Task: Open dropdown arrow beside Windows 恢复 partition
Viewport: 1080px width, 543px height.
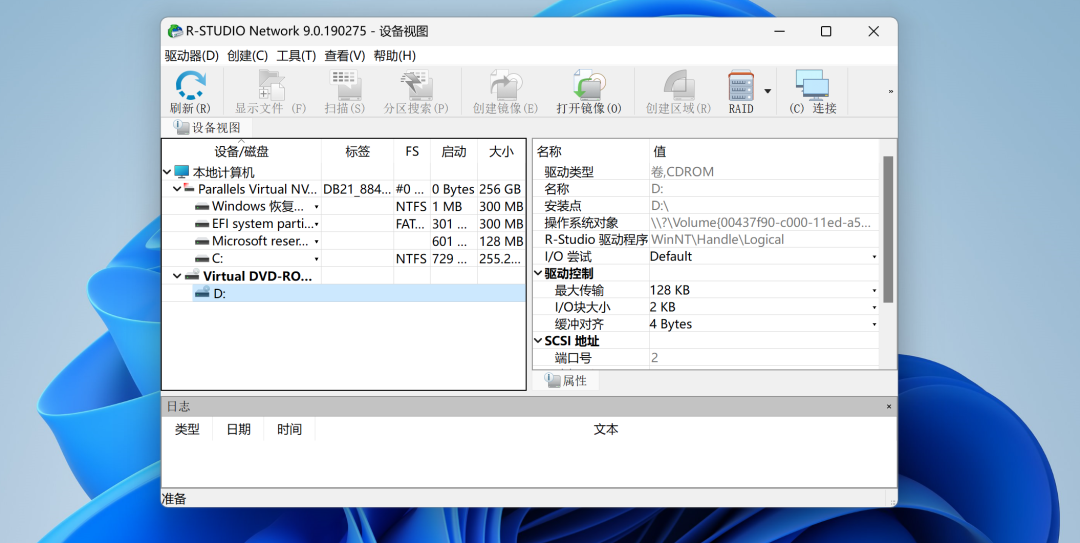Action: tap(316, 207)
